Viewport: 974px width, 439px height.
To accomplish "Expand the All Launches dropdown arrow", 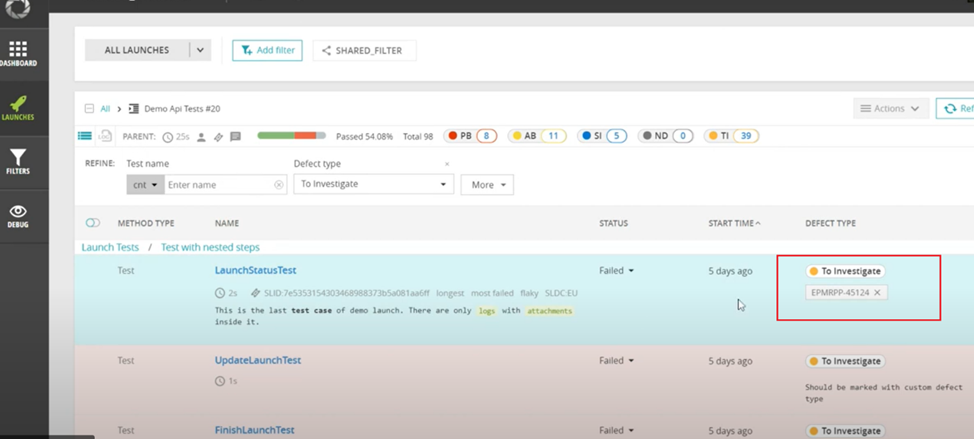I will coord(200,50).
